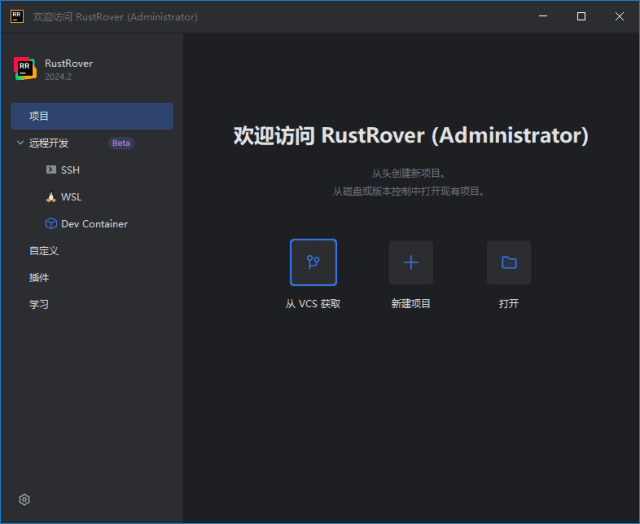Click the 新建项目 label
The image size is (640, 524).
coord(411,304)
